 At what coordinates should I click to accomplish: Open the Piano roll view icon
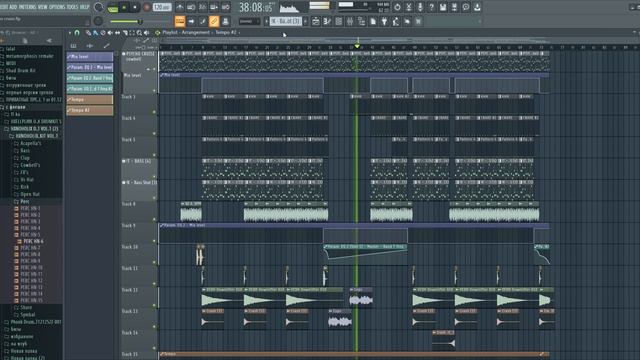point(327,21)
